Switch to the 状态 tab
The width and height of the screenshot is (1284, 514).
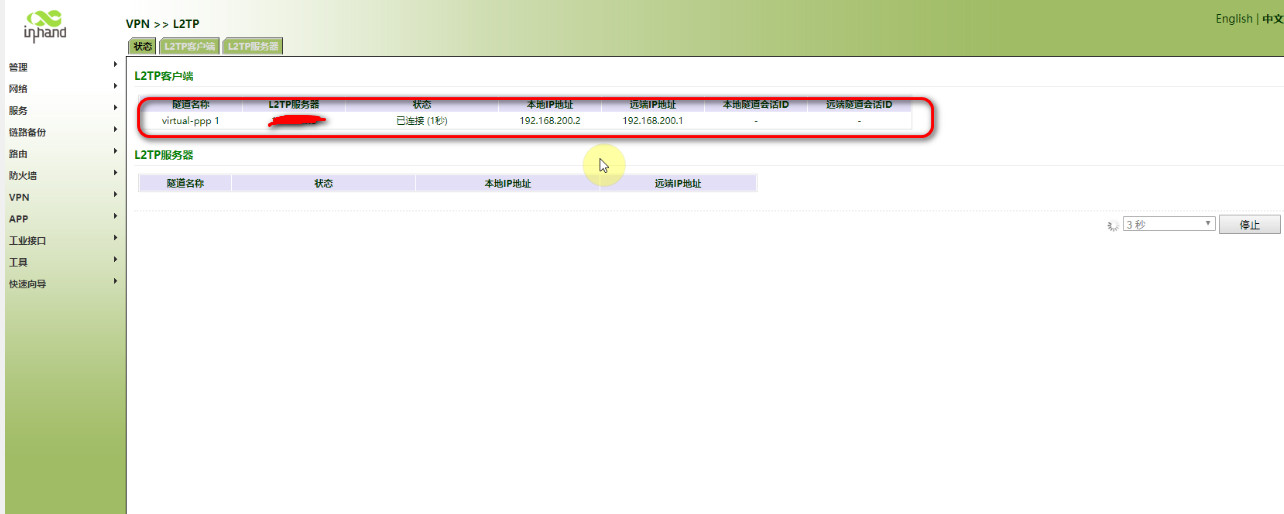point(143,46)
